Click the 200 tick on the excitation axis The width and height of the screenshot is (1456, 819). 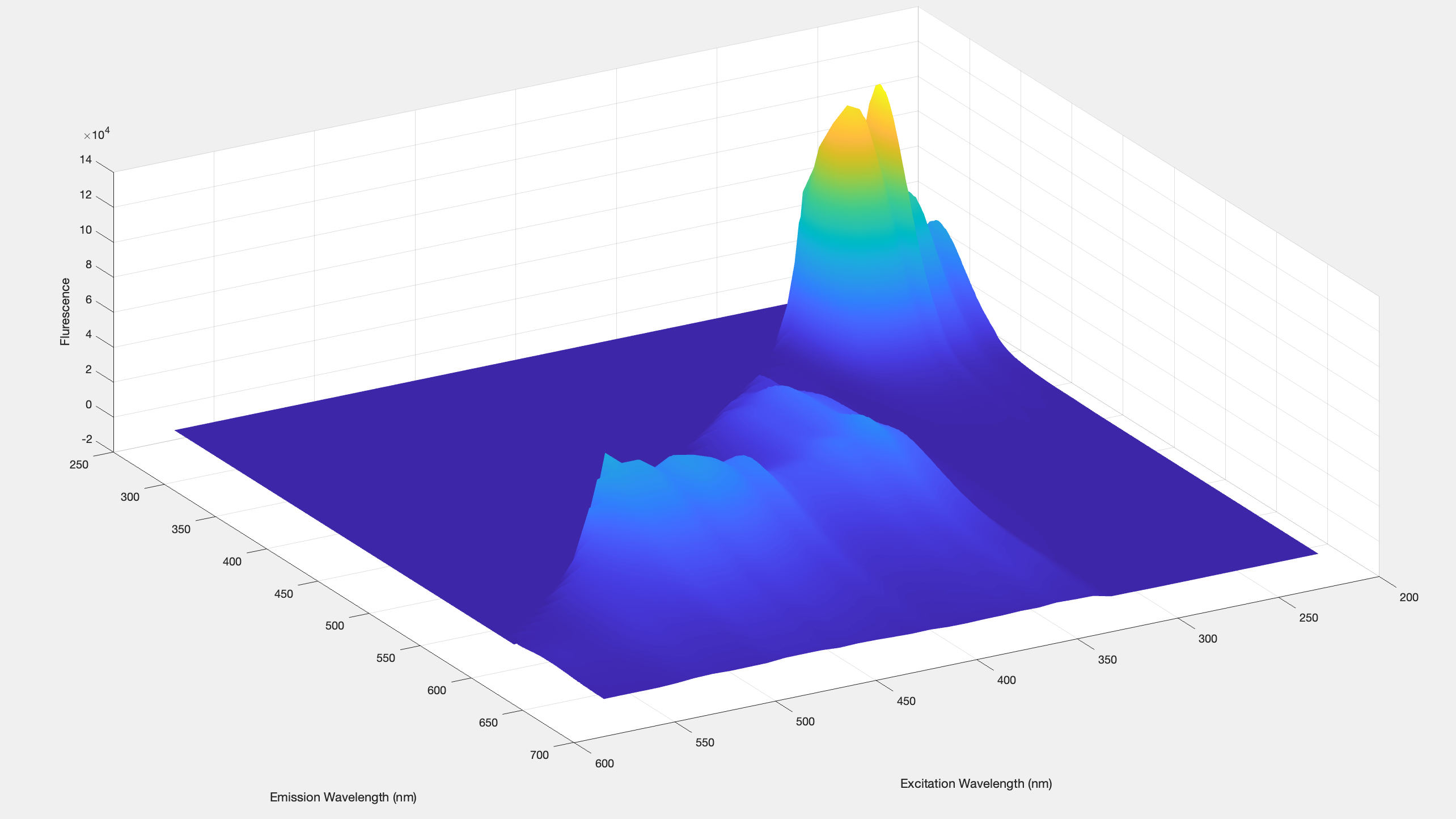(1408, 597)
